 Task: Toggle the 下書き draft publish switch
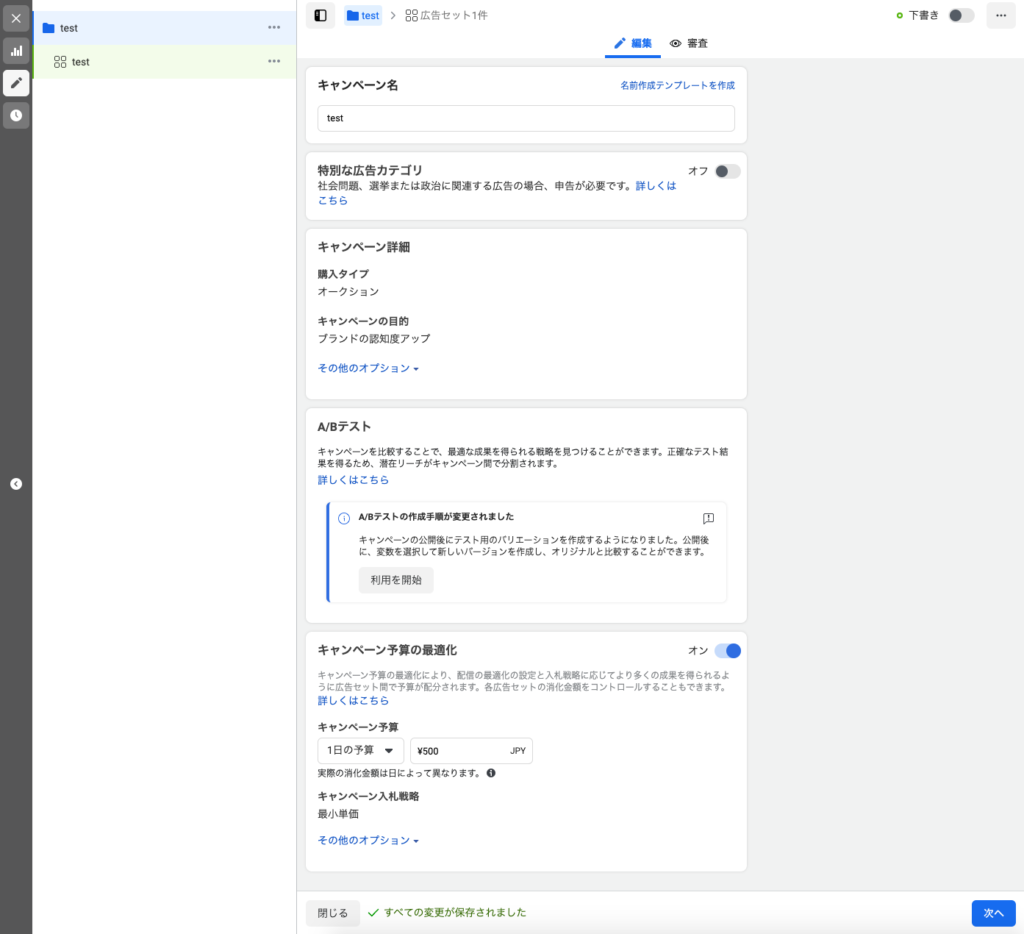(x=960, y=15)
